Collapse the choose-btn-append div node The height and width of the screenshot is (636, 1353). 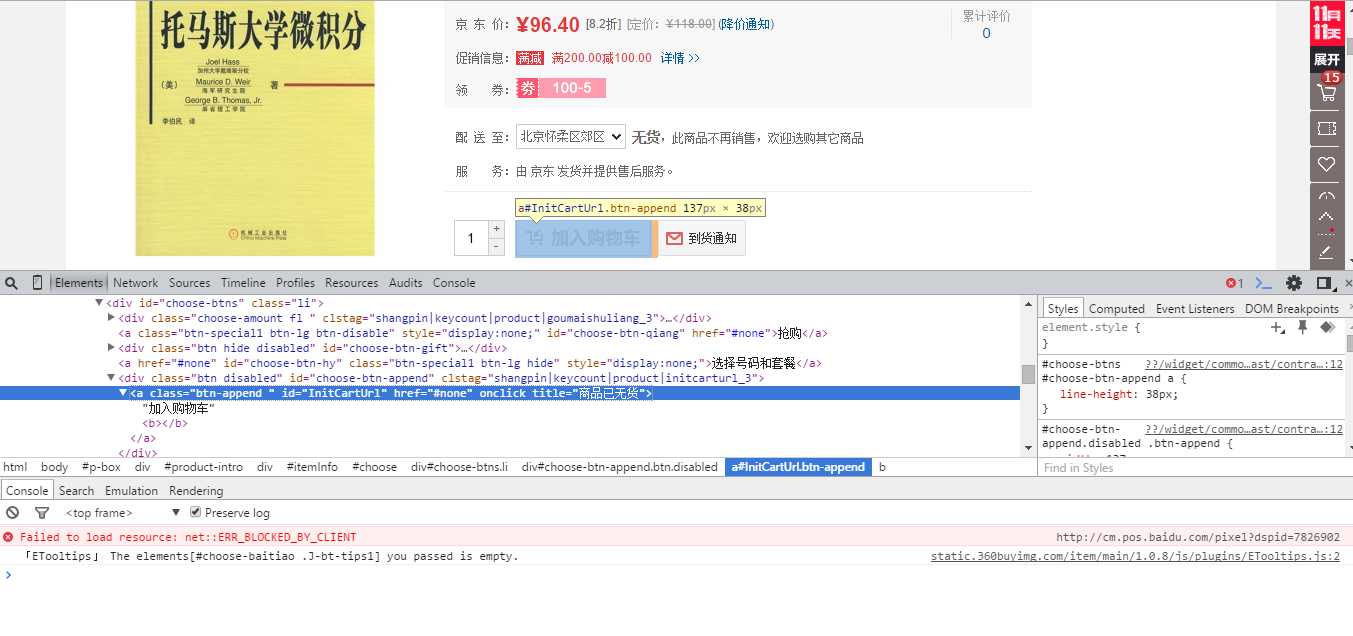click(x=111, y=378)
